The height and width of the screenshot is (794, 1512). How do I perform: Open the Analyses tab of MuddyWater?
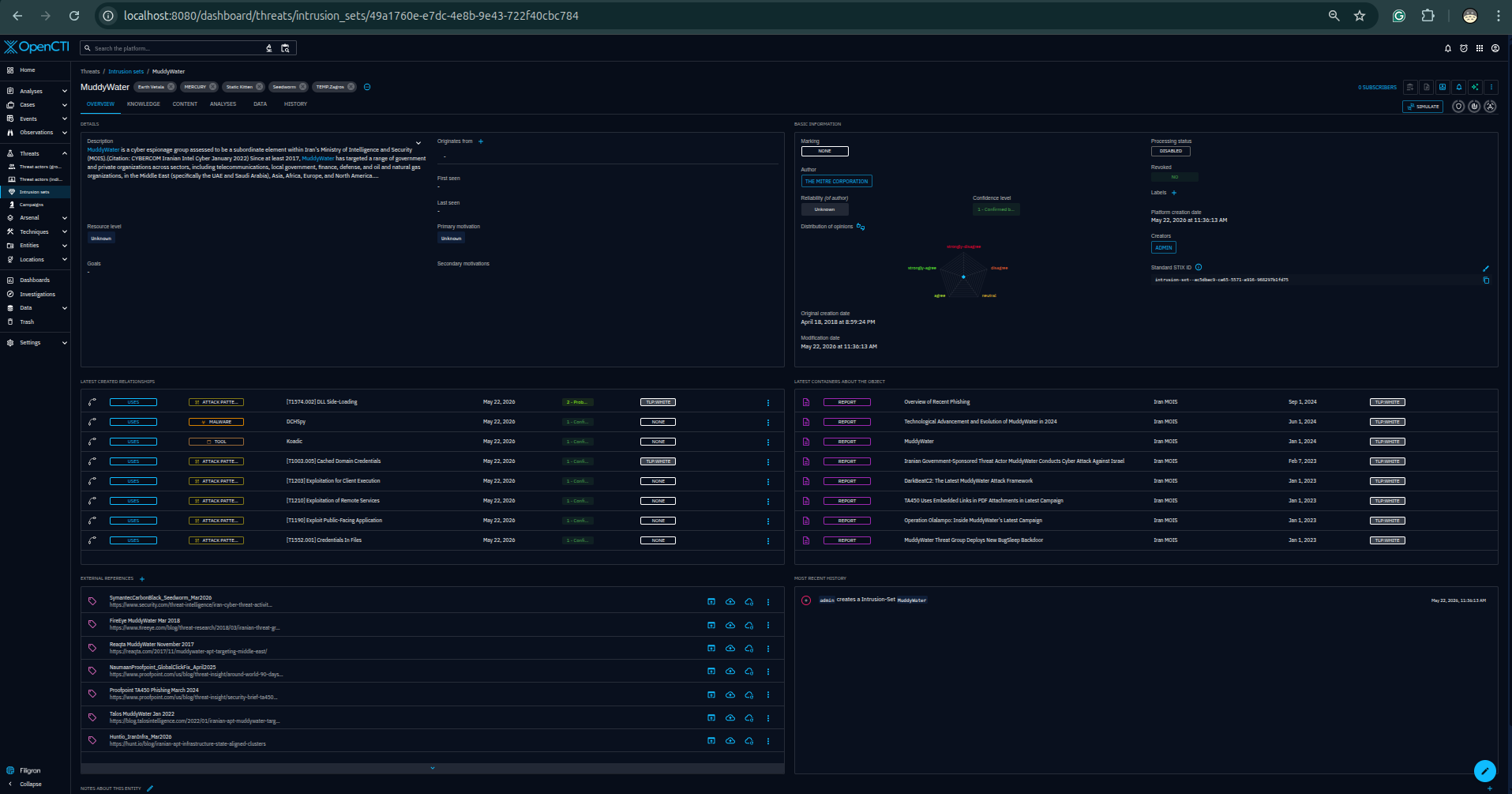223,104
